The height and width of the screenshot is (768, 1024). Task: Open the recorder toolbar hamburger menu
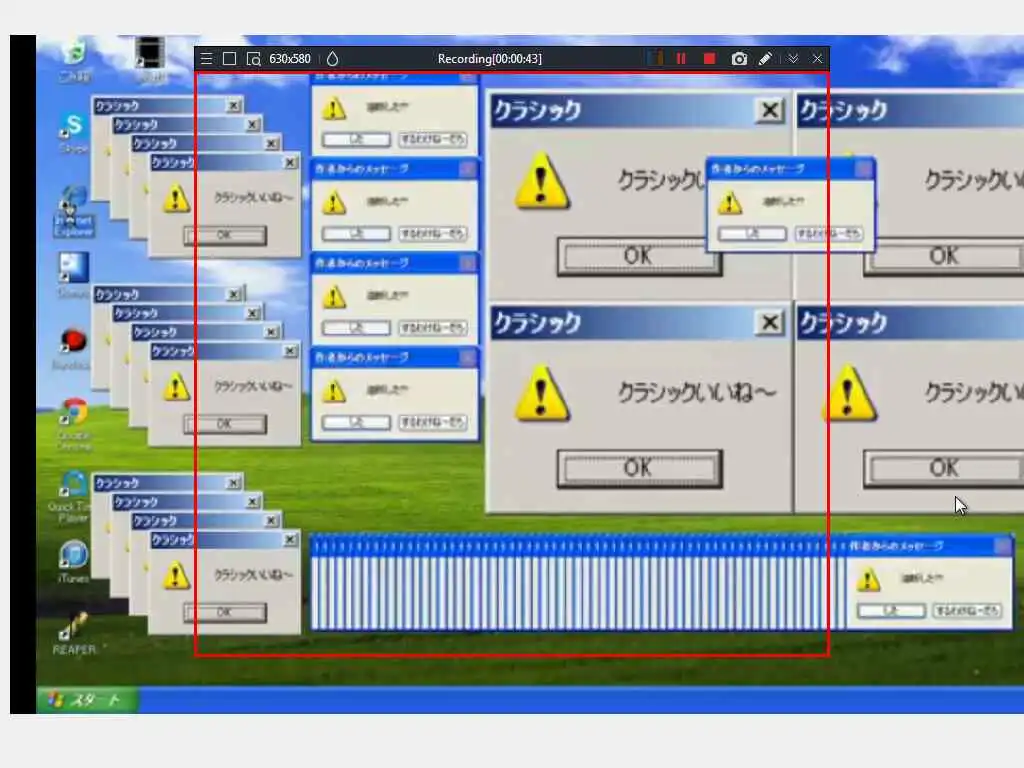click(206, 59)
